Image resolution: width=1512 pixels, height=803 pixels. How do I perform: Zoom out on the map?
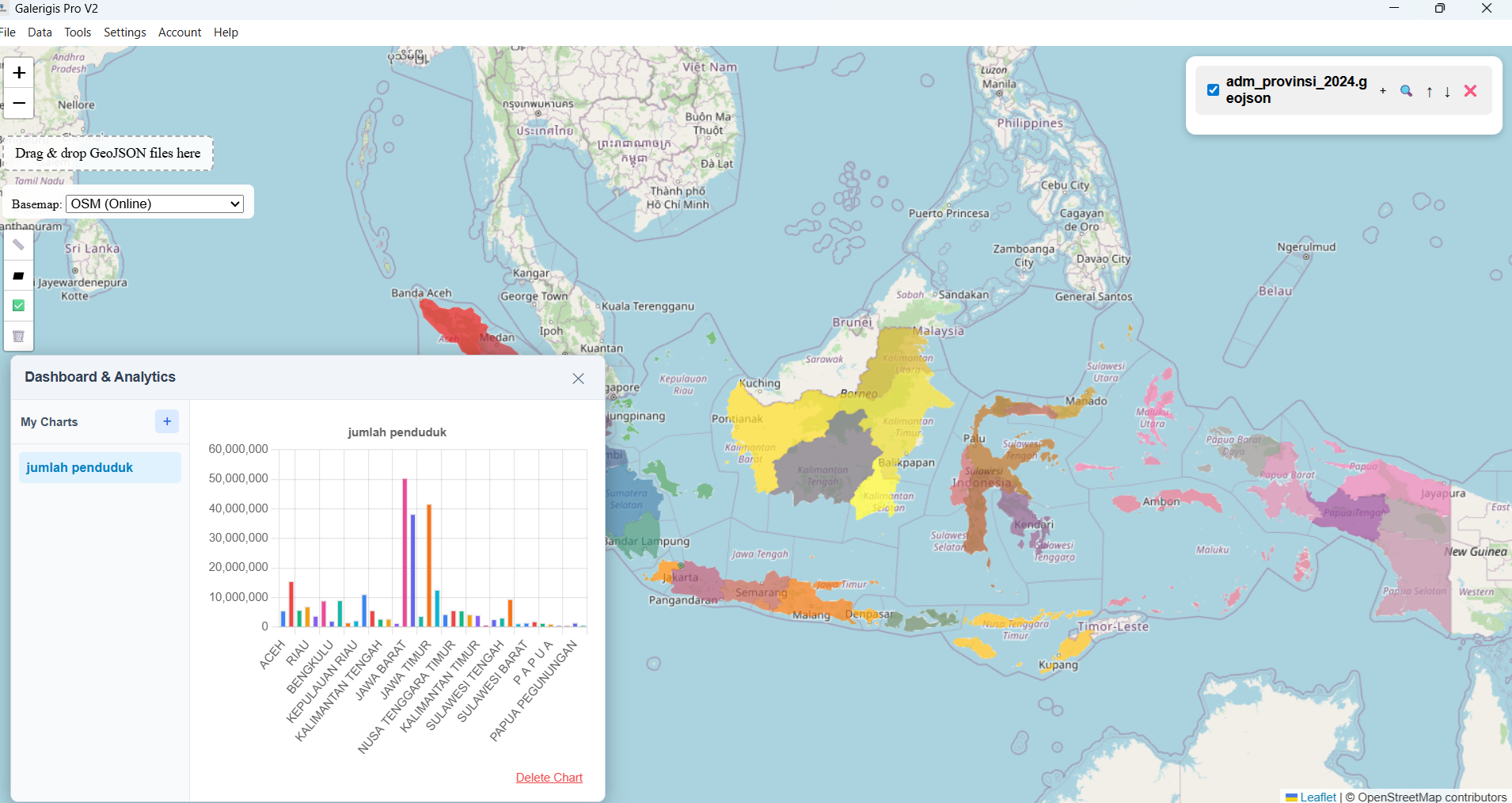[x=17, y=103]
